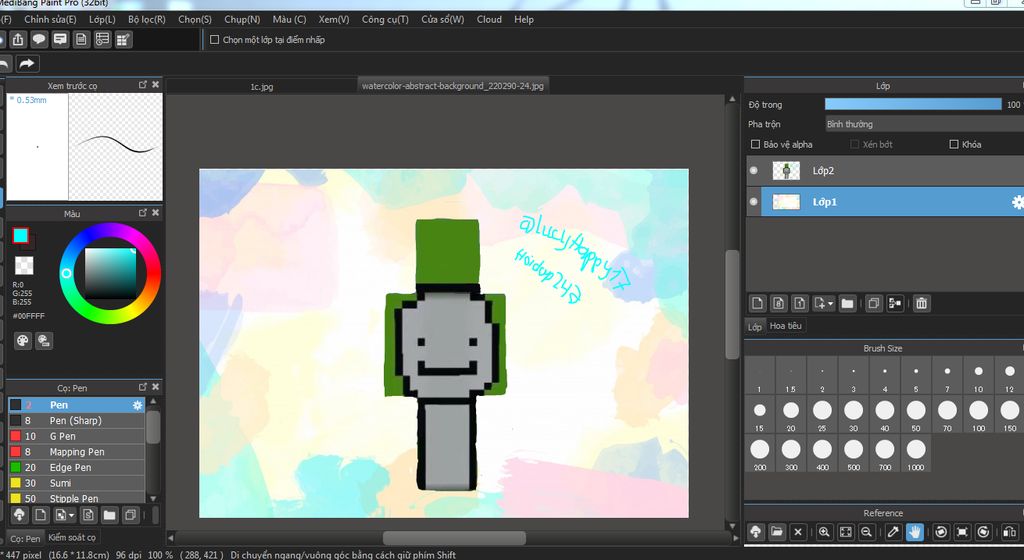Open a reference image file
Viewport: 1024px width, 560px height.
pos(776,532)
